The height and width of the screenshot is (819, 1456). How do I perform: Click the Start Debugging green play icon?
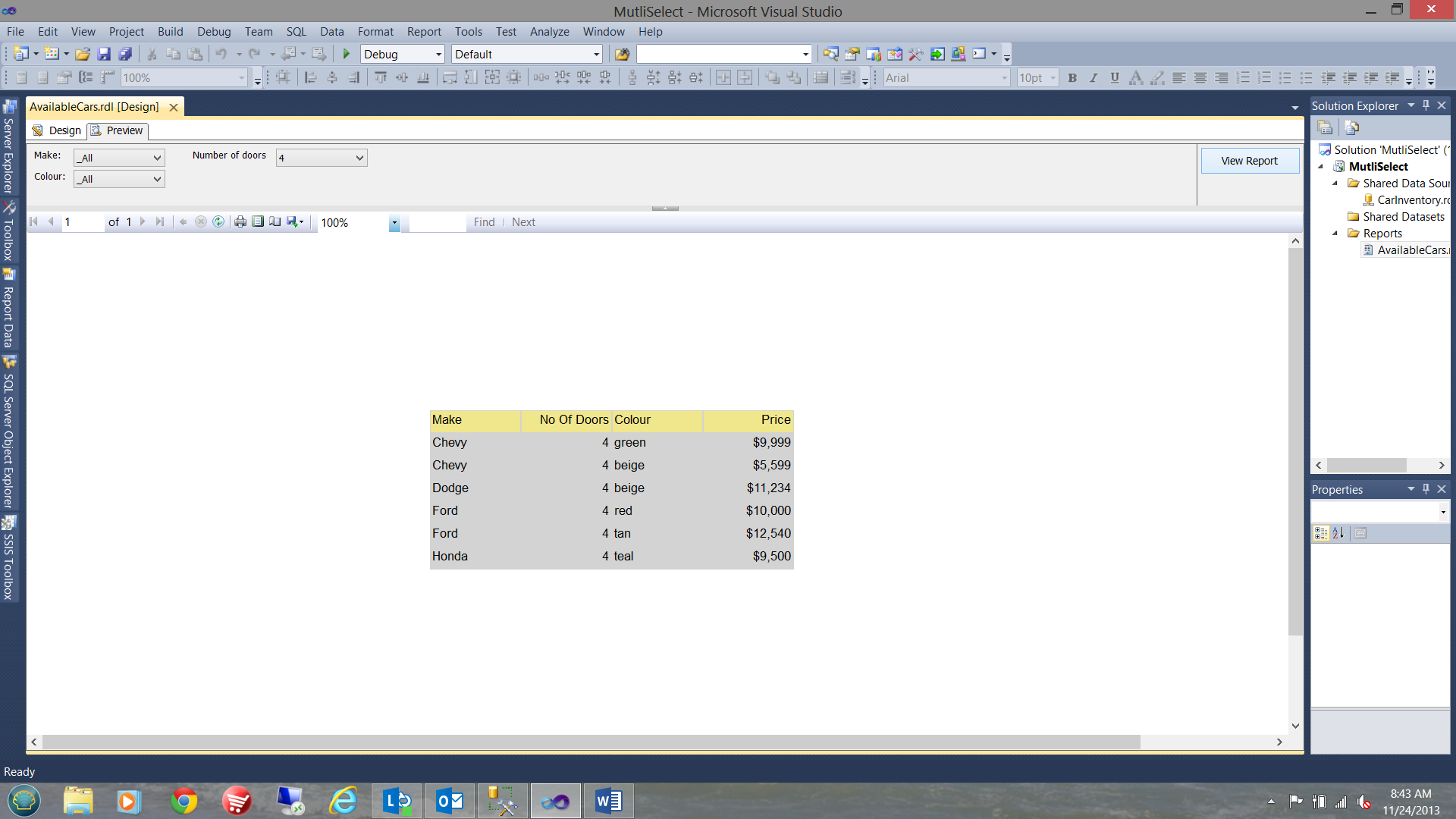click(x=347, y=54)
